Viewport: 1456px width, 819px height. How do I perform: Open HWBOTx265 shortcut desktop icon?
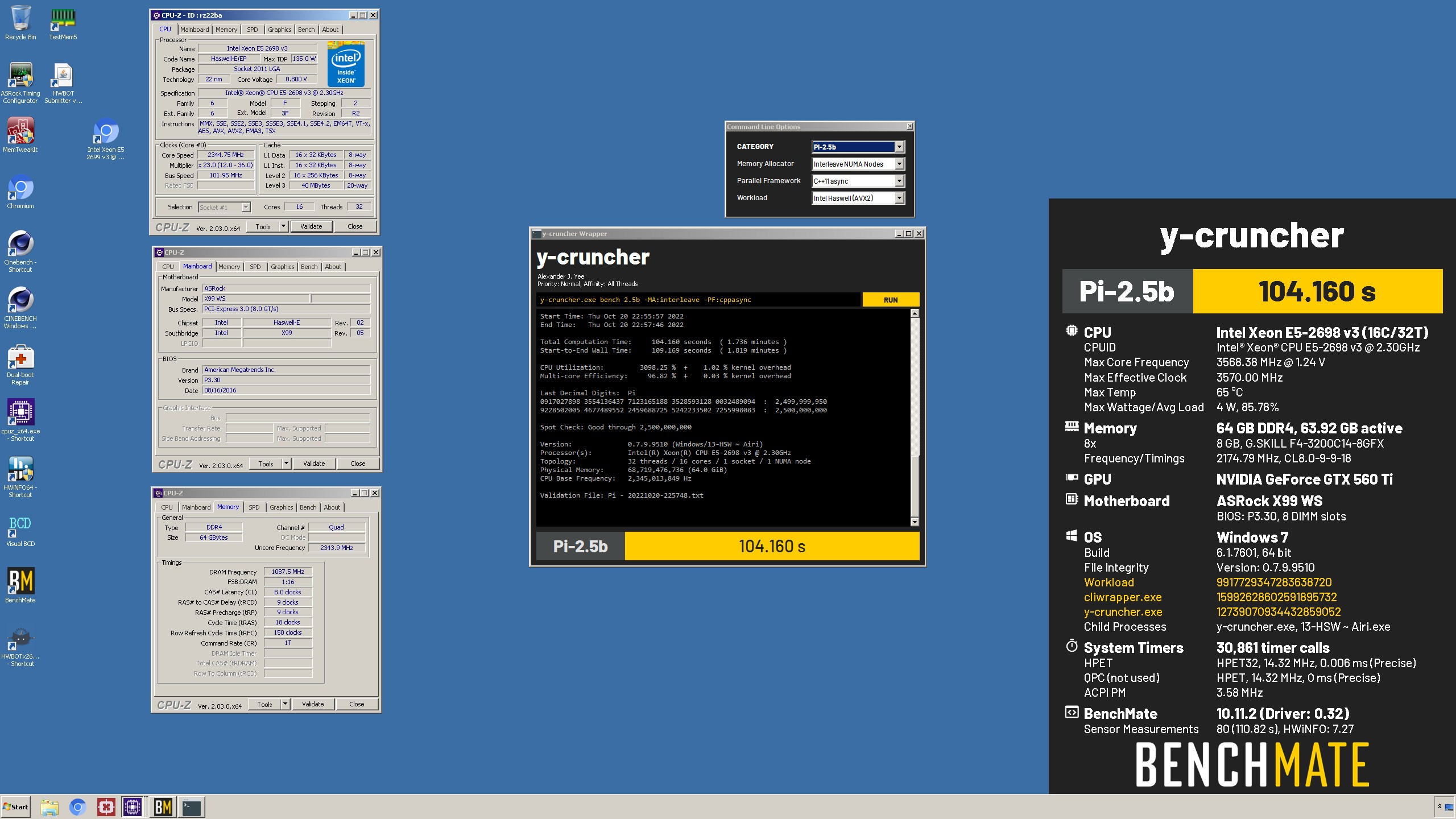pos(20,646)
